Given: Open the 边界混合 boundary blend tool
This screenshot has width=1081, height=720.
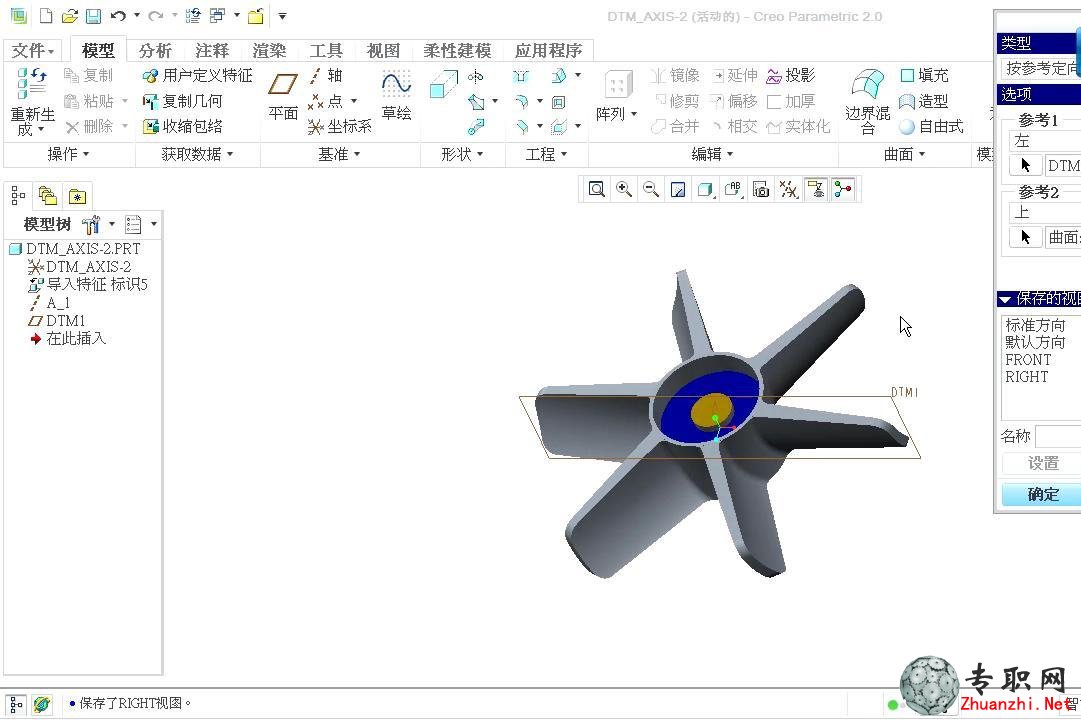Looking at the screenshot, I should click(x=867, y=101).
